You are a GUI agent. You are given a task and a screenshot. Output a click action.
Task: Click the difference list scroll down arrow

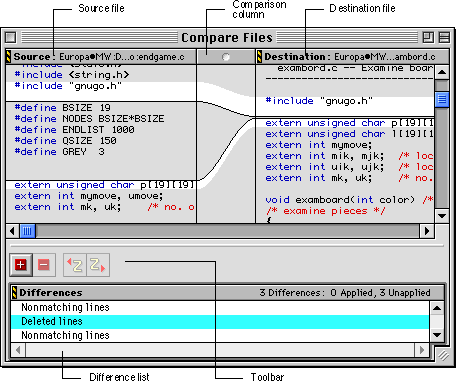pyautogui.click(x=437, y=335)
